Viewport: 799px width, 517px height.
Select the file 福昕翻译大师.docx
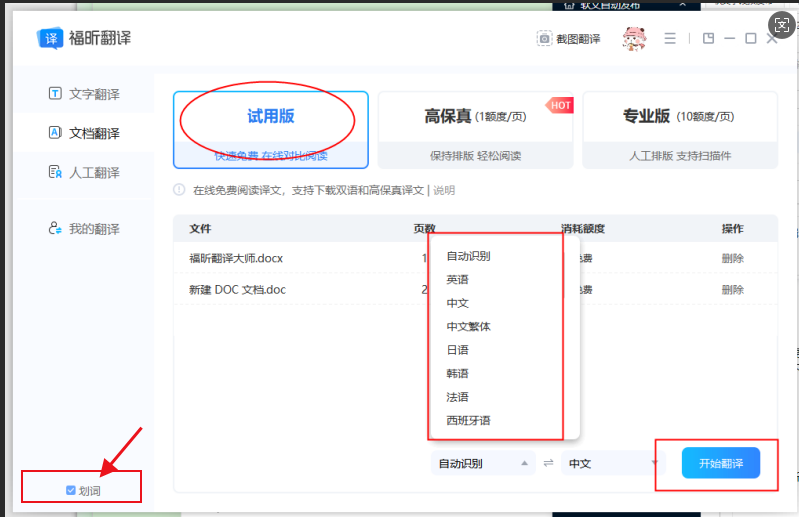coord(236,258)
